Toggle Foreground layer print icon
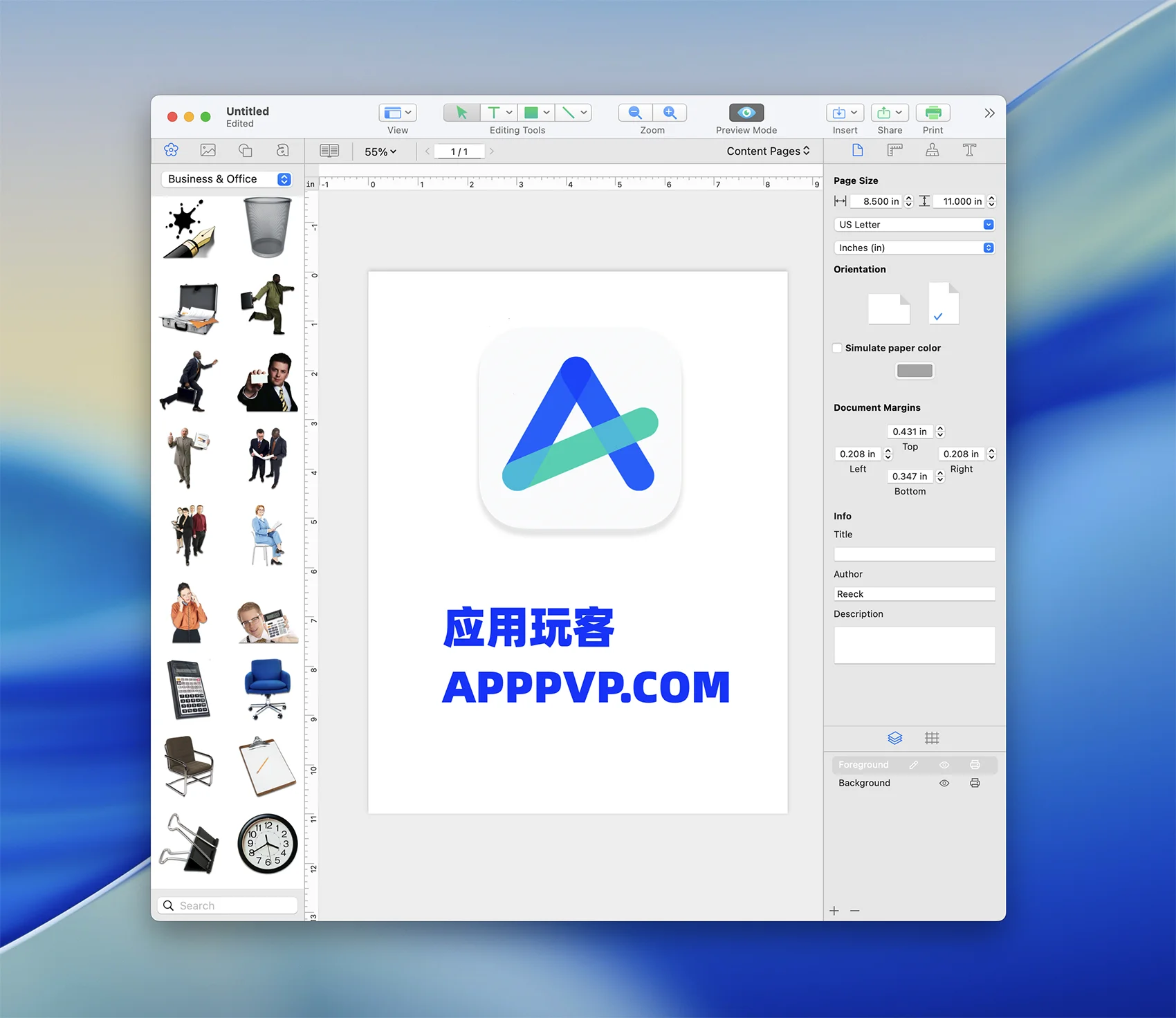 click(975, 765)
